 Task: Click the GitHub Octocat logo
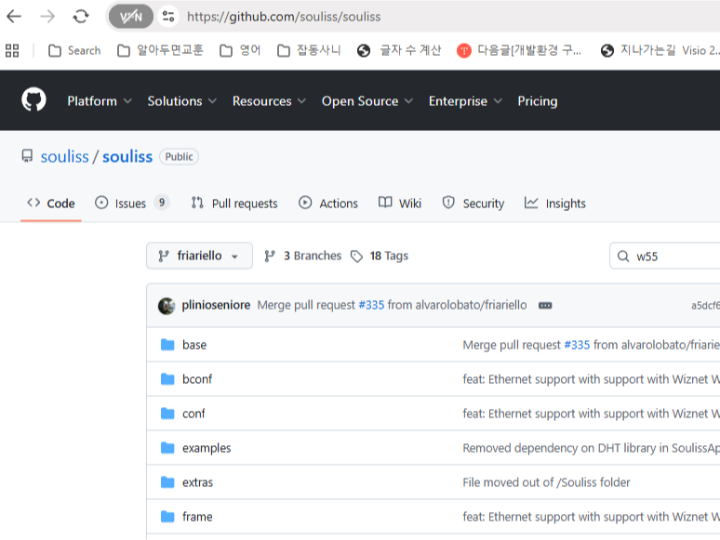click(34, 100)
